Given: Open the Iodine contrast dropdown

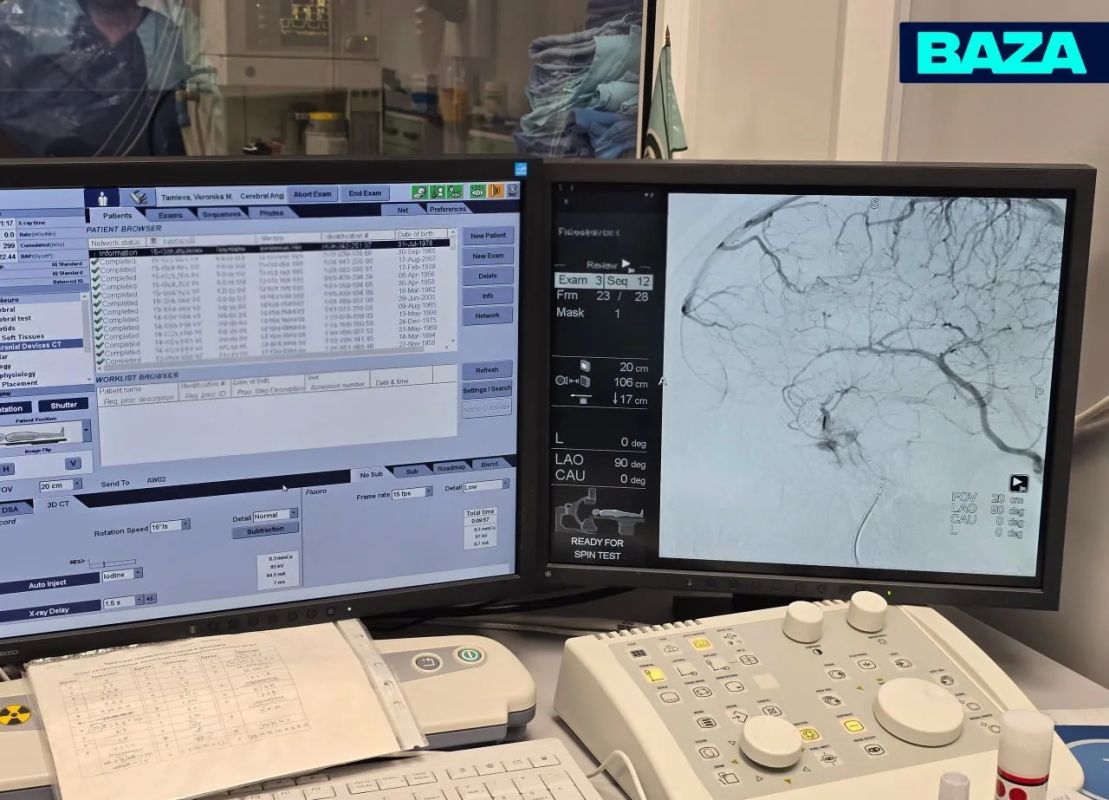Looking at the screenshot, I should pos(122,575).
